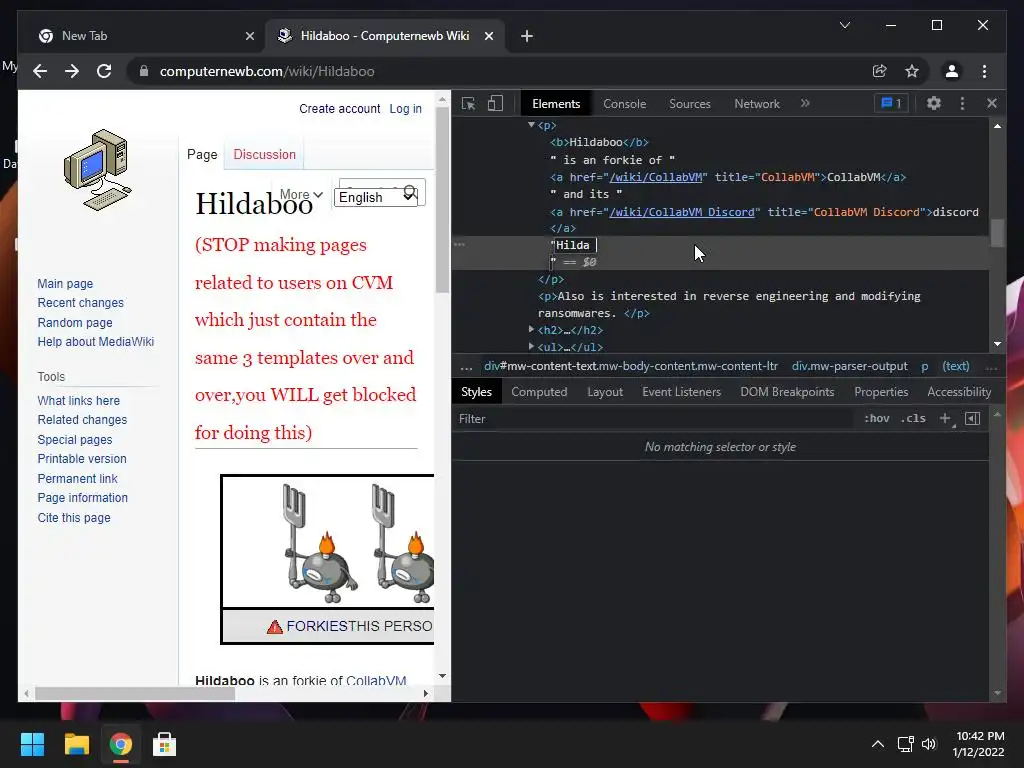Expand the <ul> element node
Viewport: 1024px width, 768px height.
pyautogui.click(x=531, y=347)
